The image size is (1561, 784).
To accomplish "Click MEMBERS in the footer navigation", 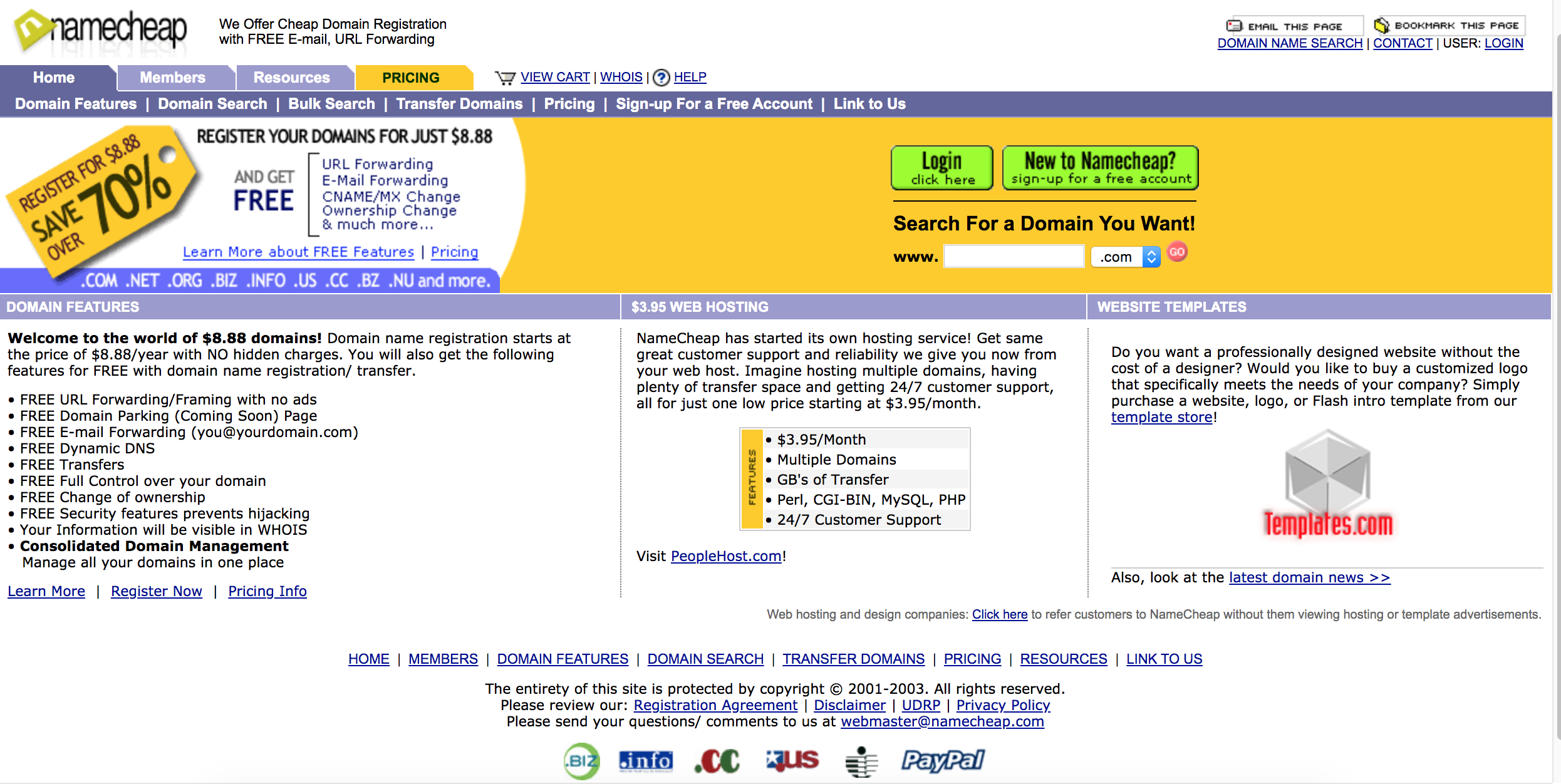I will click(x=443, y=659).
